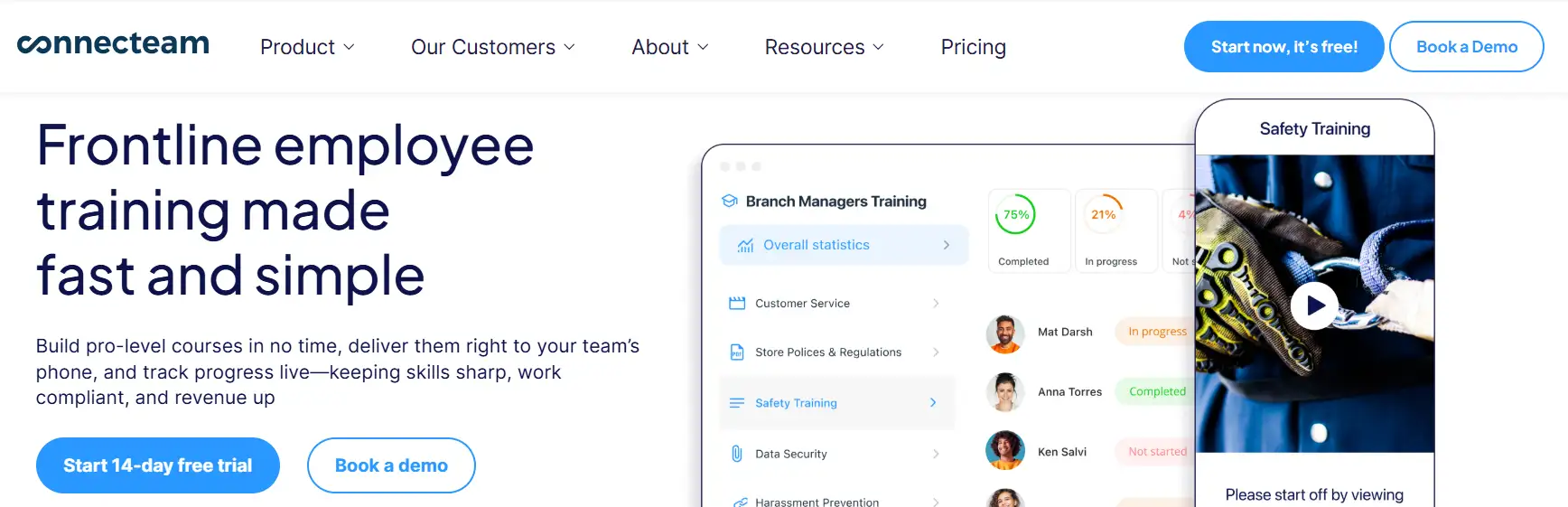This screenshot has width=1568, height=507.
Task: Click the Anna Torres name
Action: [1069, 391]
